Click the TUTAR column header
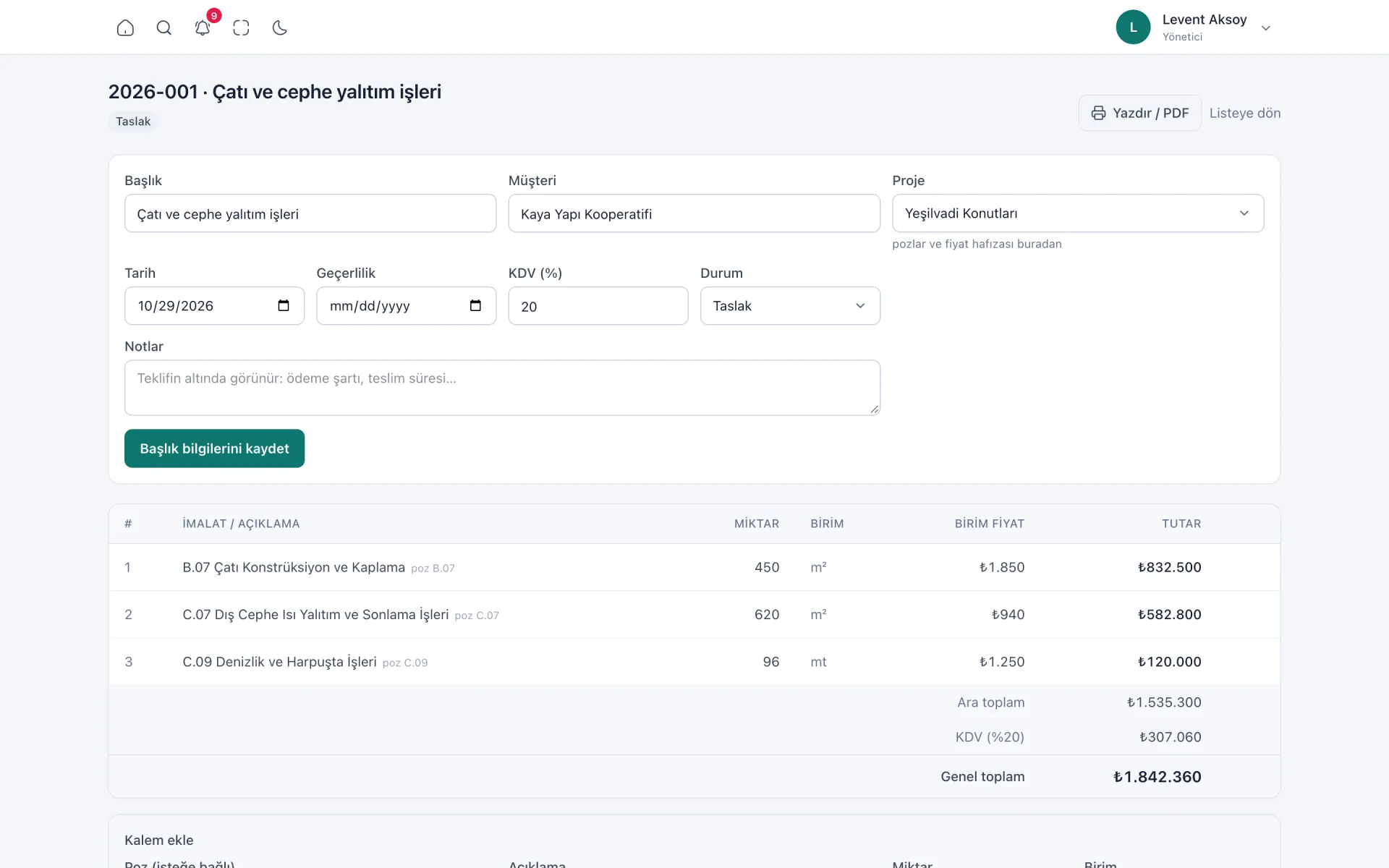The width and height of the screenshot is (1389, 868). pos(1181,524)
